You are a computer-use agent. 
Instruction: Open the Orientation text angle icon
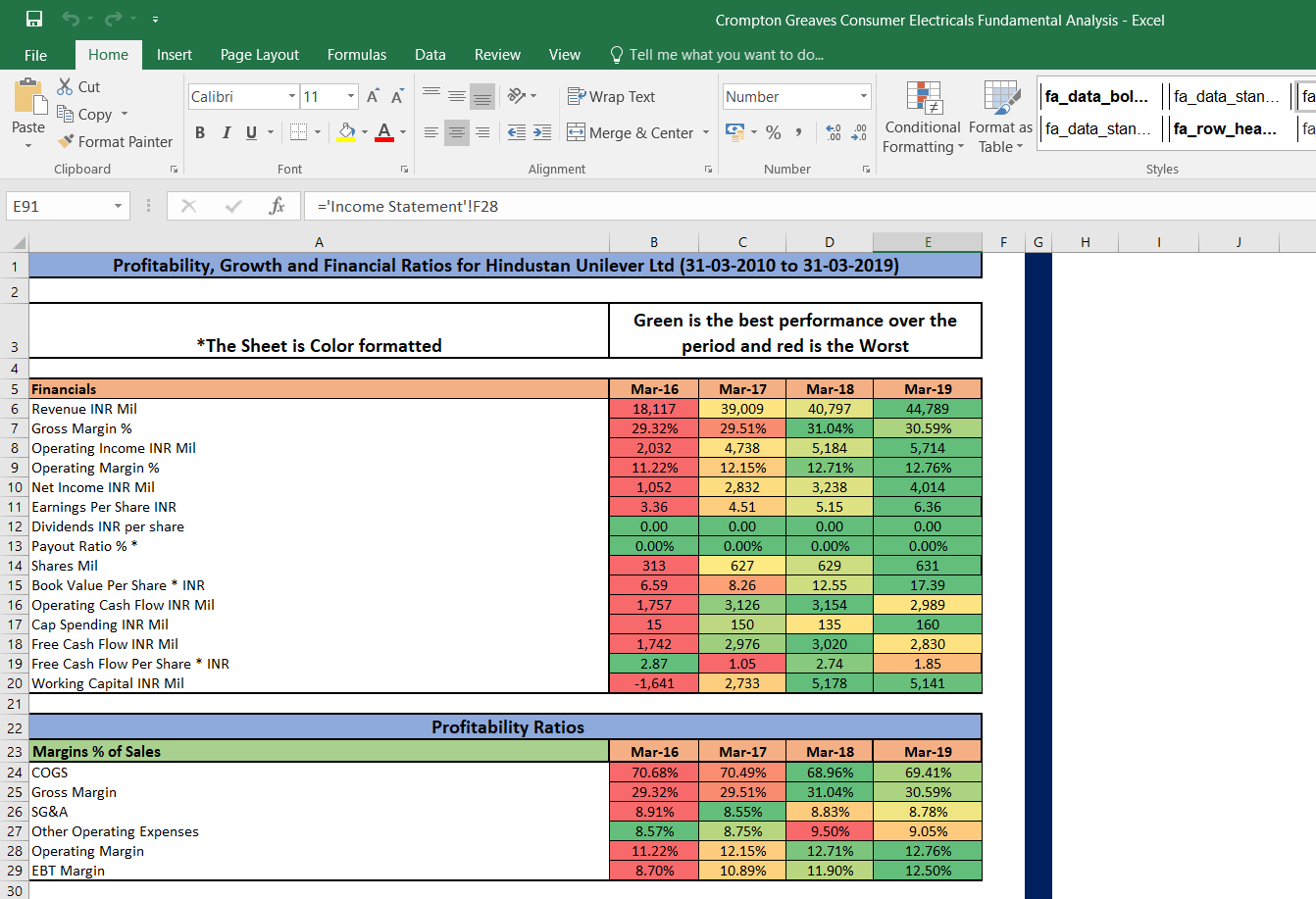(x=517, y=95)
